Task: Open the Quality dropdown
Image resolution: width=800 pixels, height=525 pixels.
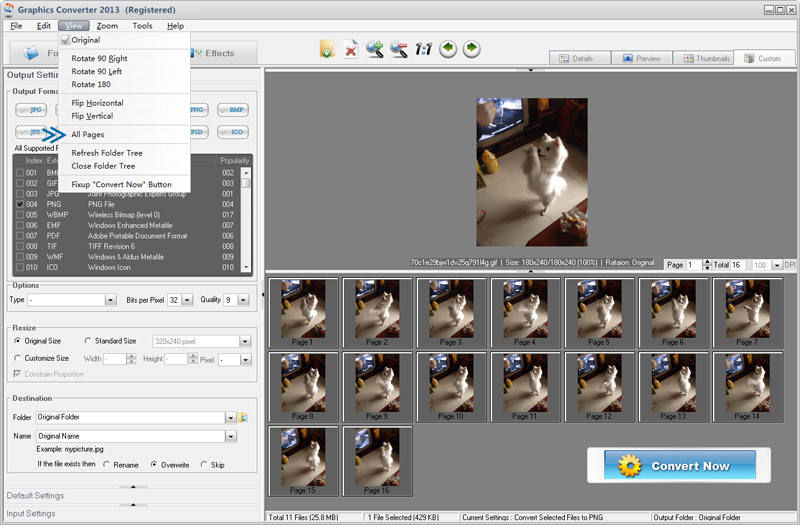Action: (243, 300)
